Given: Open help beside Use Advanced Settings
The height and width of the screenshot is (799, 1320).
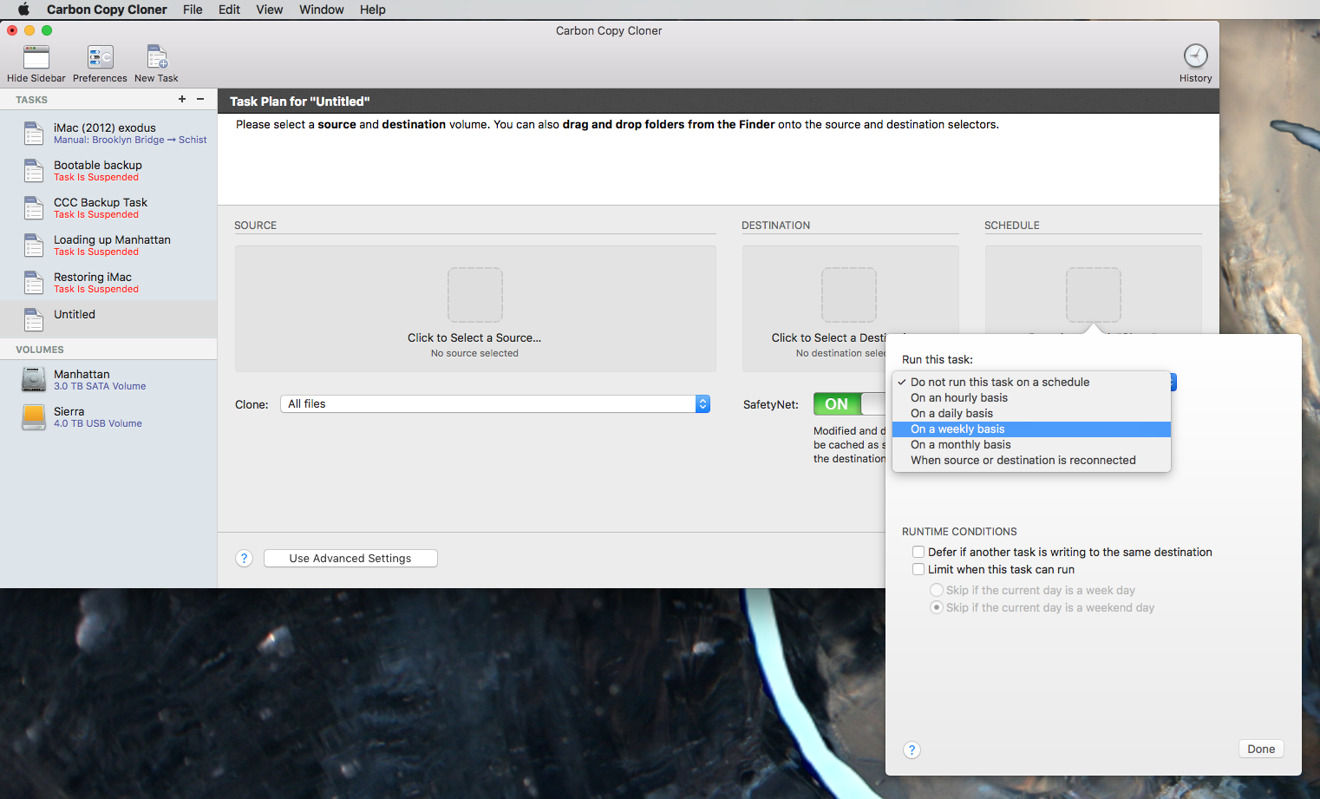Looking at the screenshot, I should pyautogui.click(x=244, y=558).
